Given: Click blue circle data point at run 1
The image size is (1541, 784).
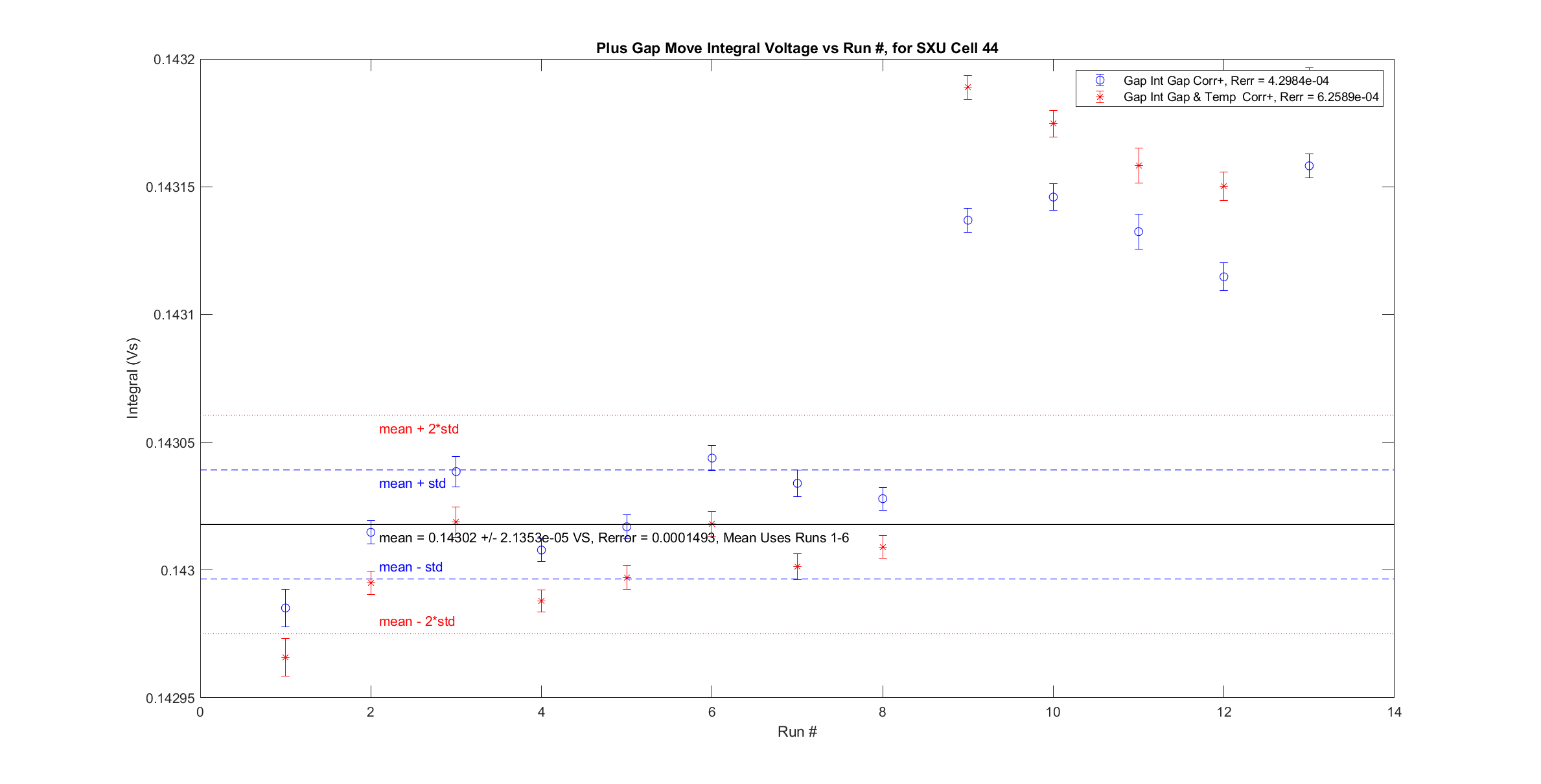Looking at the screenshot, I should (x=285, y=608).
